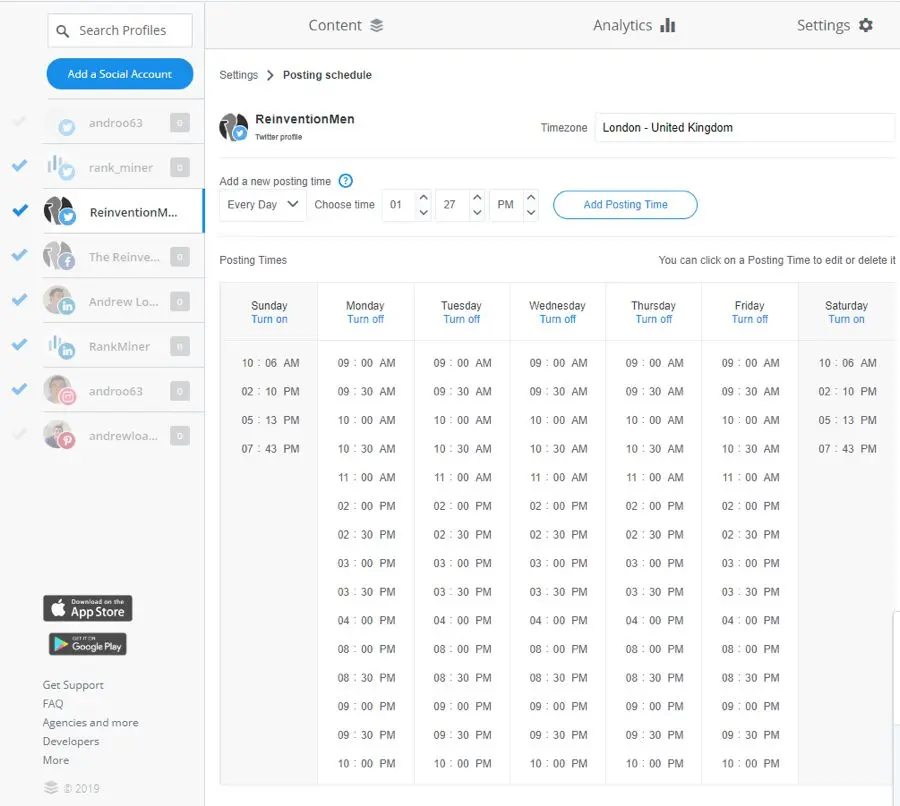
Task: Turn on Sunday posting schedule
Action: pos(269,319)
